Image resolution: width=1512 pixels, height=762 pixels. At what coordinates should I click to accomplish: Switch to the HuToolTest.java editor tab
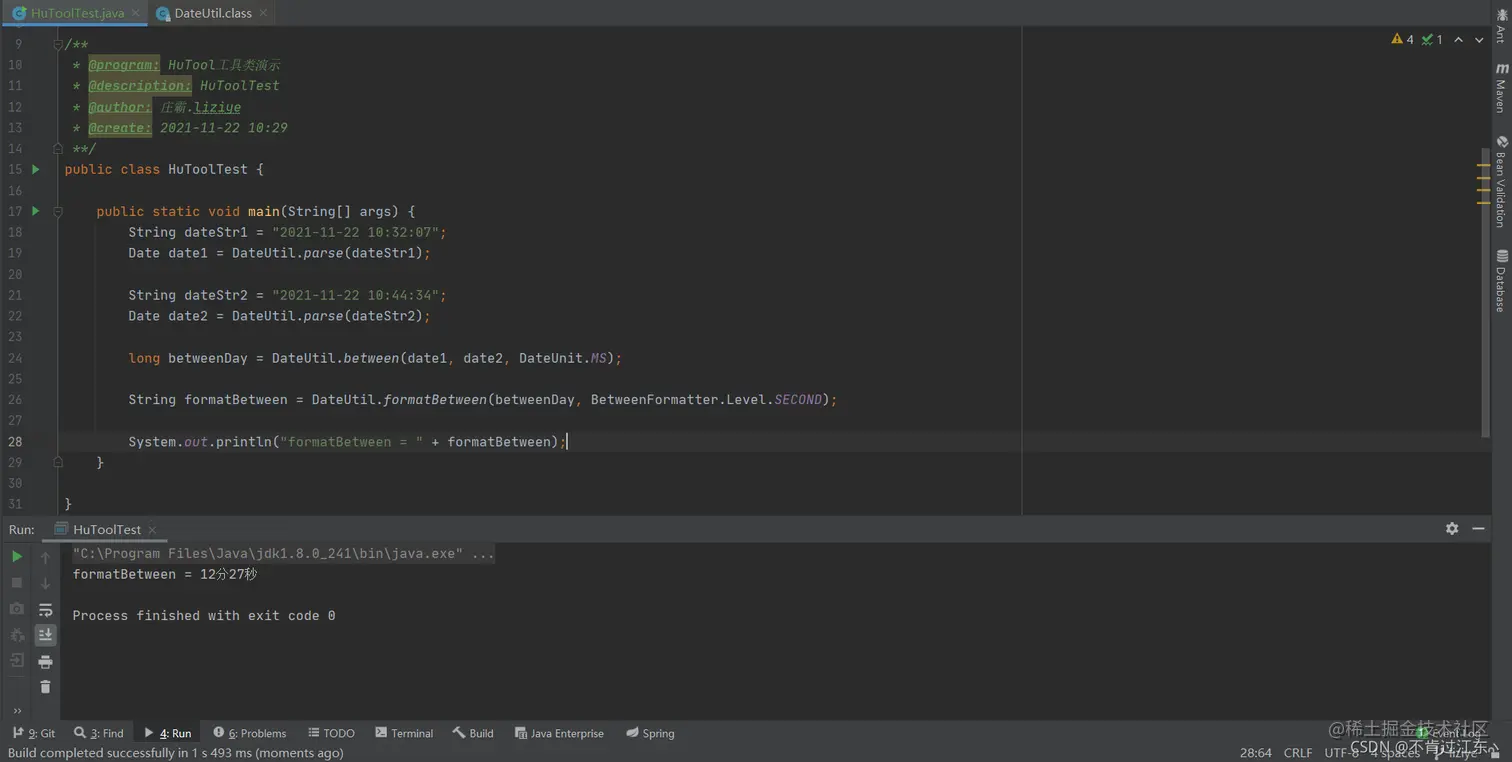click(76, 13)
